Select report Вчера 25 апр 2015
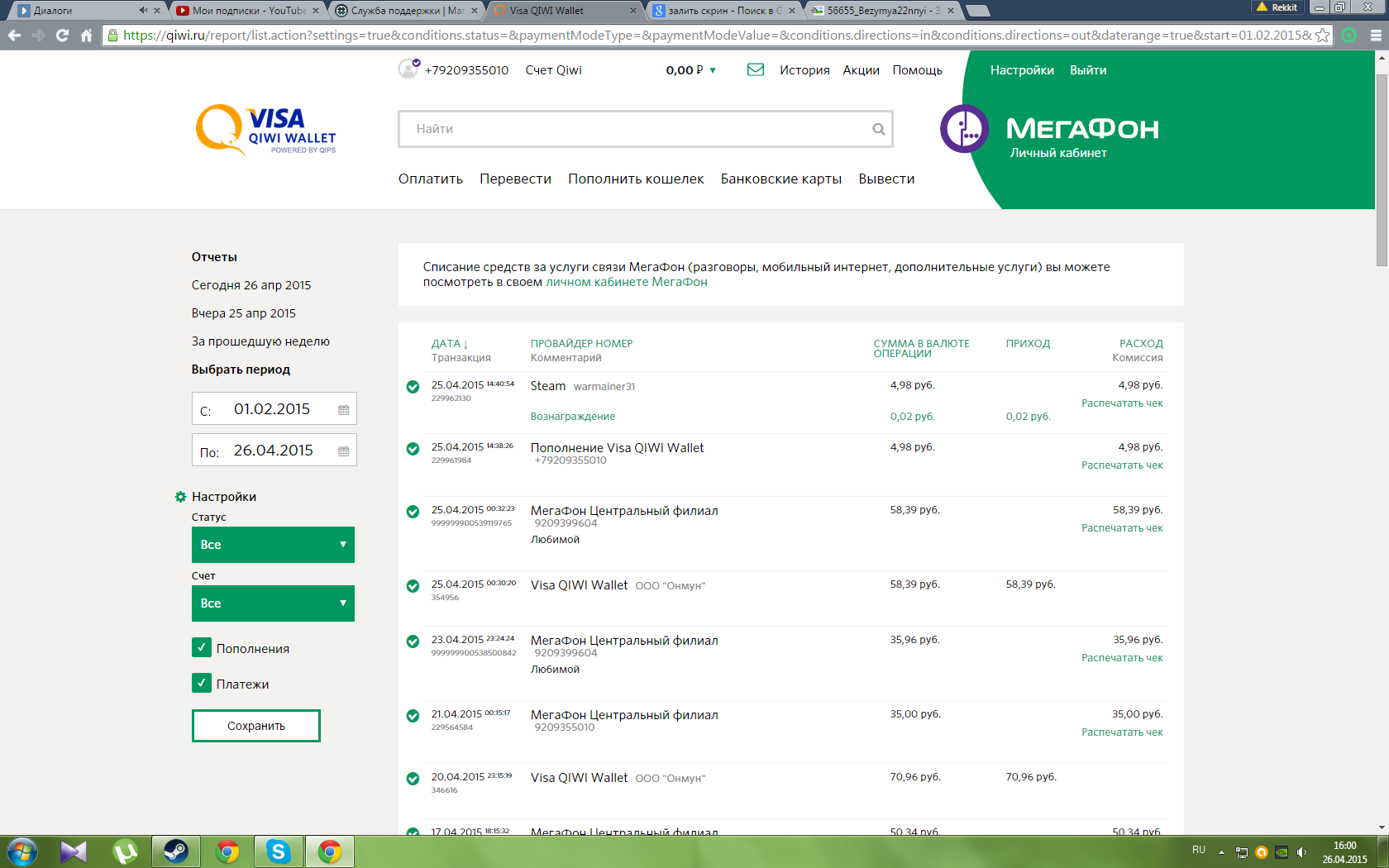The image size is (1389, 868). [x=244, y=313]
